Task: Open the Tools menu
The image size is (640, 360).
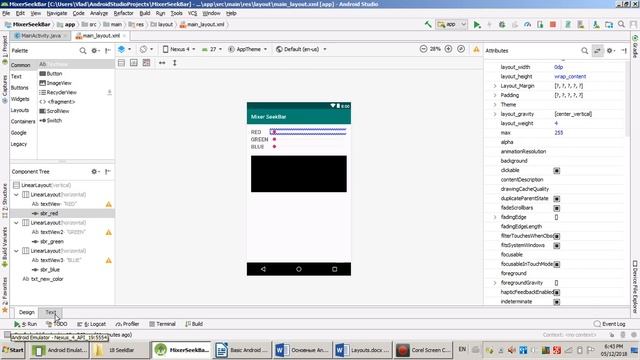Action: 176,13
